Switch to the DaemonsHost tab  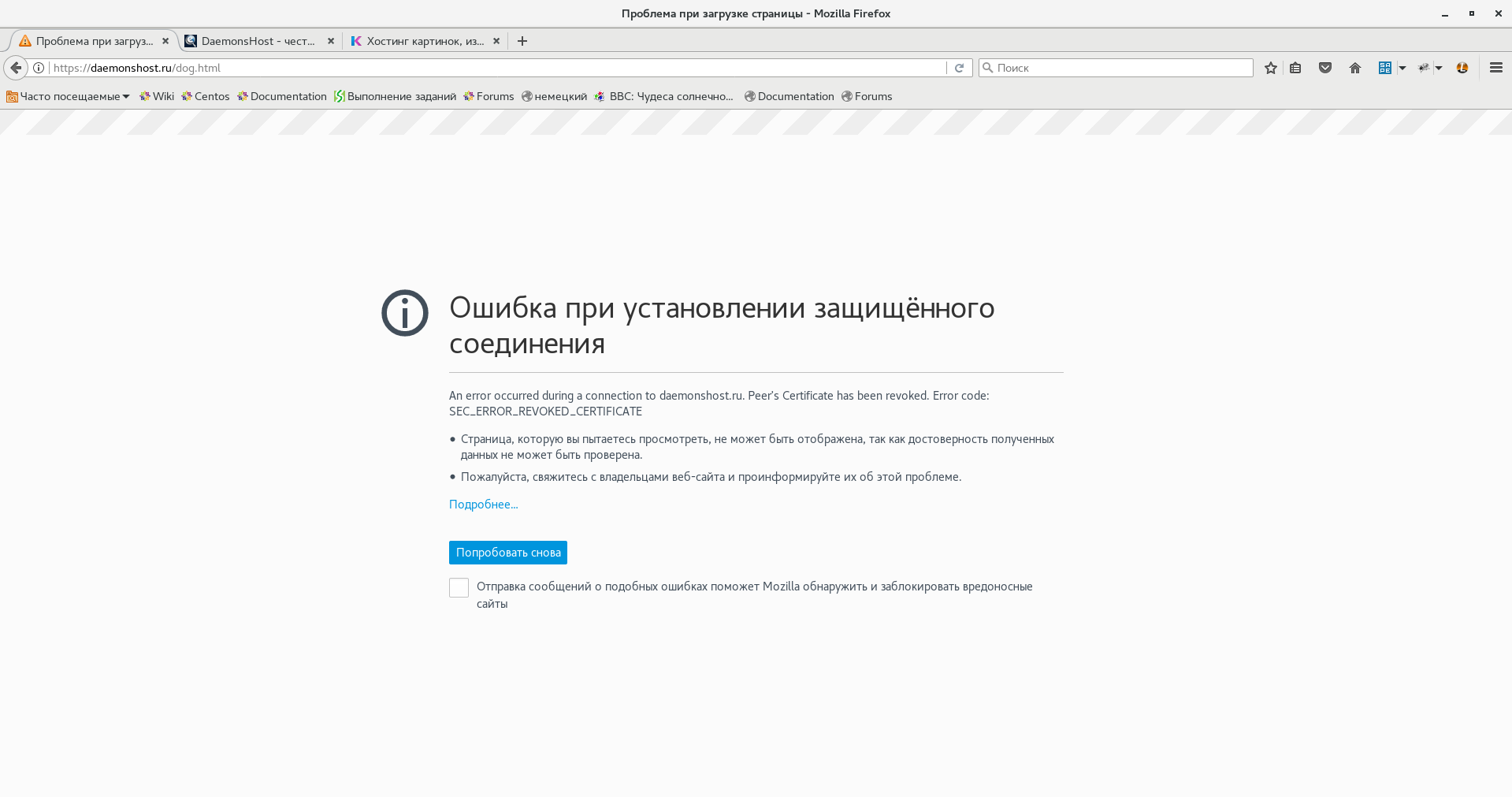point(259,41)
